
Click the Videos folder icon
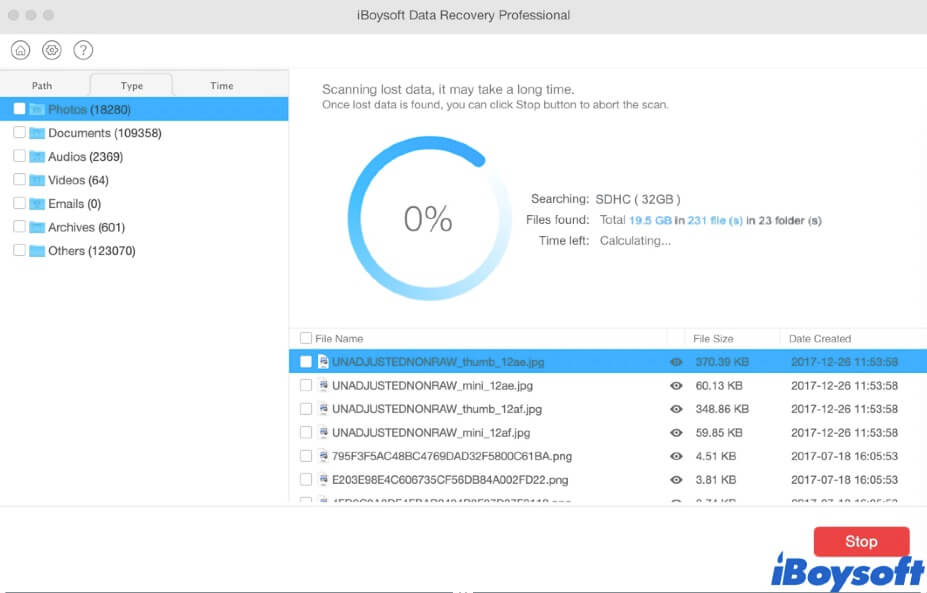[x=37, y=180]
